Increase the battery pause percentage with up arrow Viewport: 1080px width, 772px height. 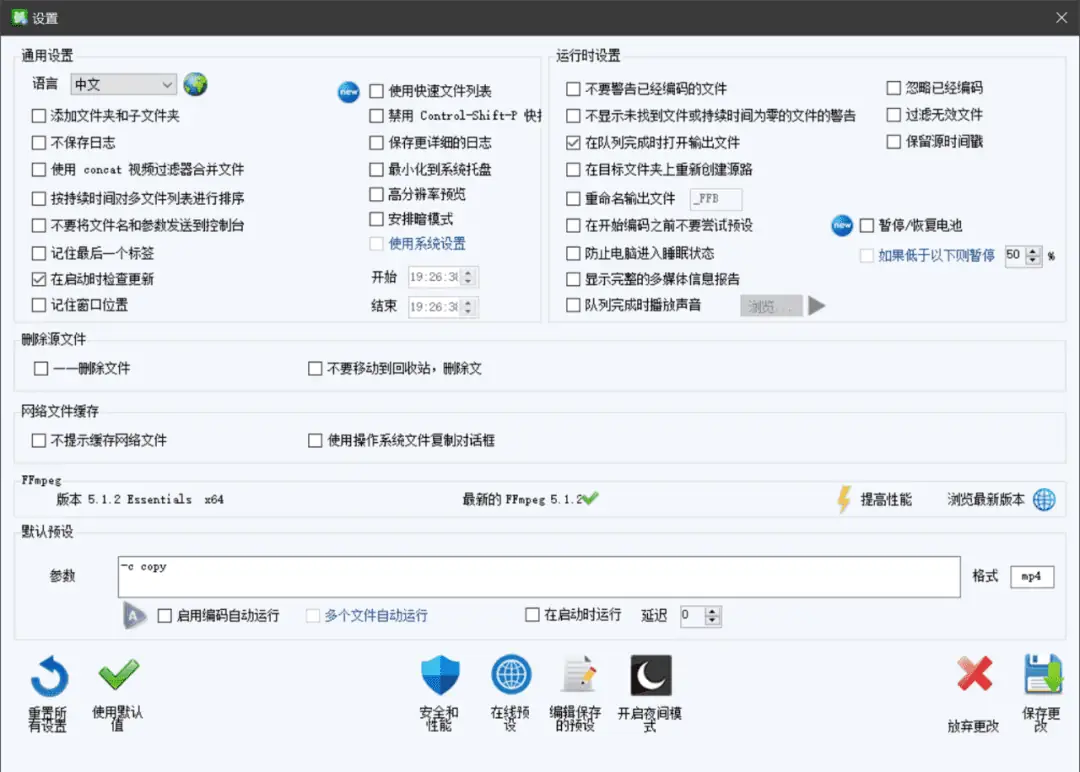click(x=1031, y=251)
